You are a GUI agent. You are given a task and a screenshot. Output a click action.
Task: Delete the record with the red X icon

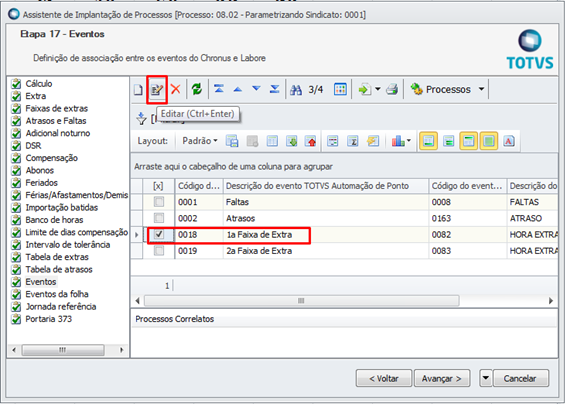click(x=176, y=89)
